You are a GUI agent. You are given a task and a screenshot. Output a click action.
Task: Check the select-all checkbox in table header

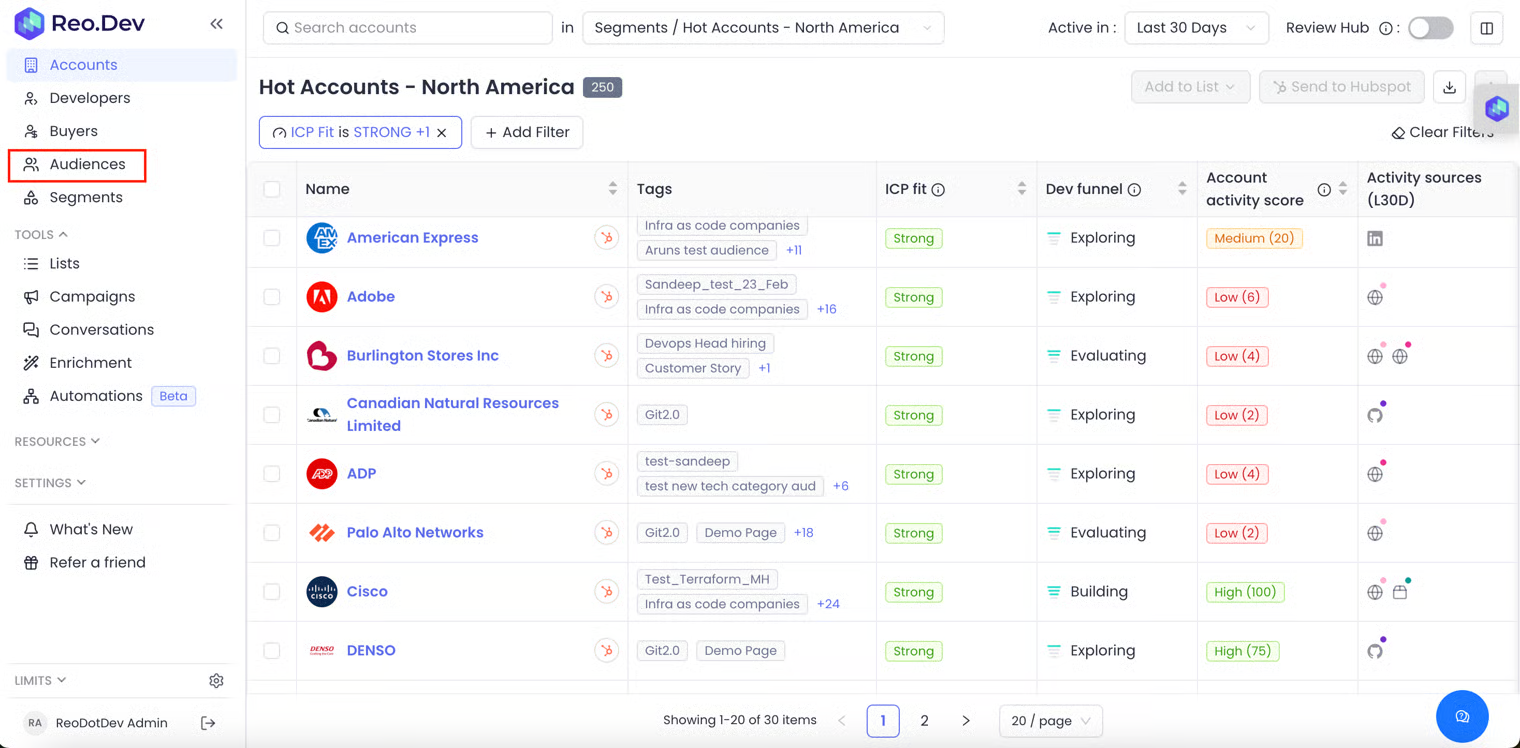pyautogui.click(x=272, y=189)
